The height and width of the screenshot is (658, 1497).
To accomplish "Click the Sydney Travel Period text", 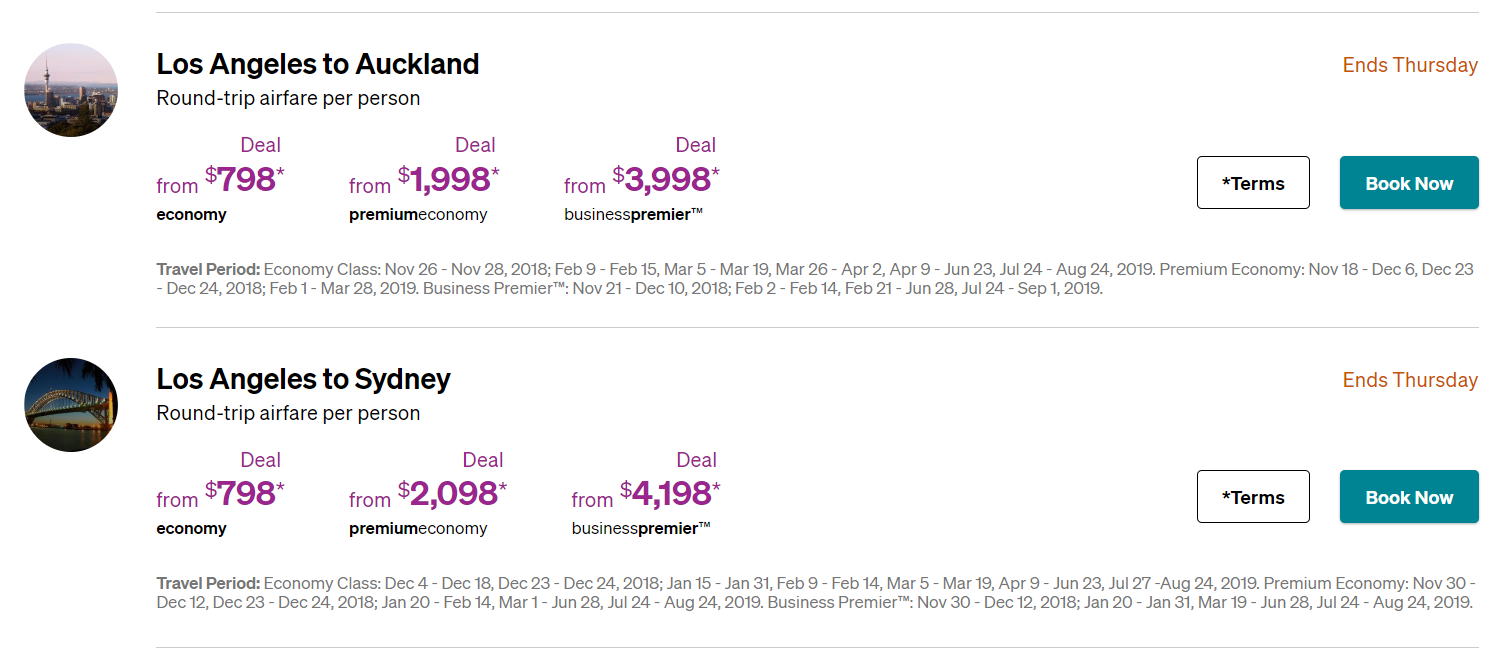I will coord(815,593).
